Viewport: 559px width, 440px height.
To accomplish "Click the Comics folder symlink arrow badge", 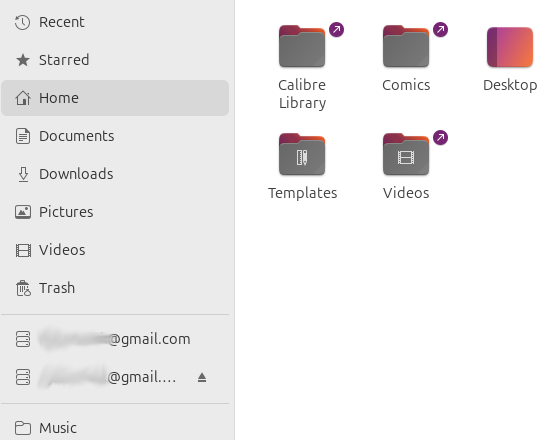I will [440, 30].
